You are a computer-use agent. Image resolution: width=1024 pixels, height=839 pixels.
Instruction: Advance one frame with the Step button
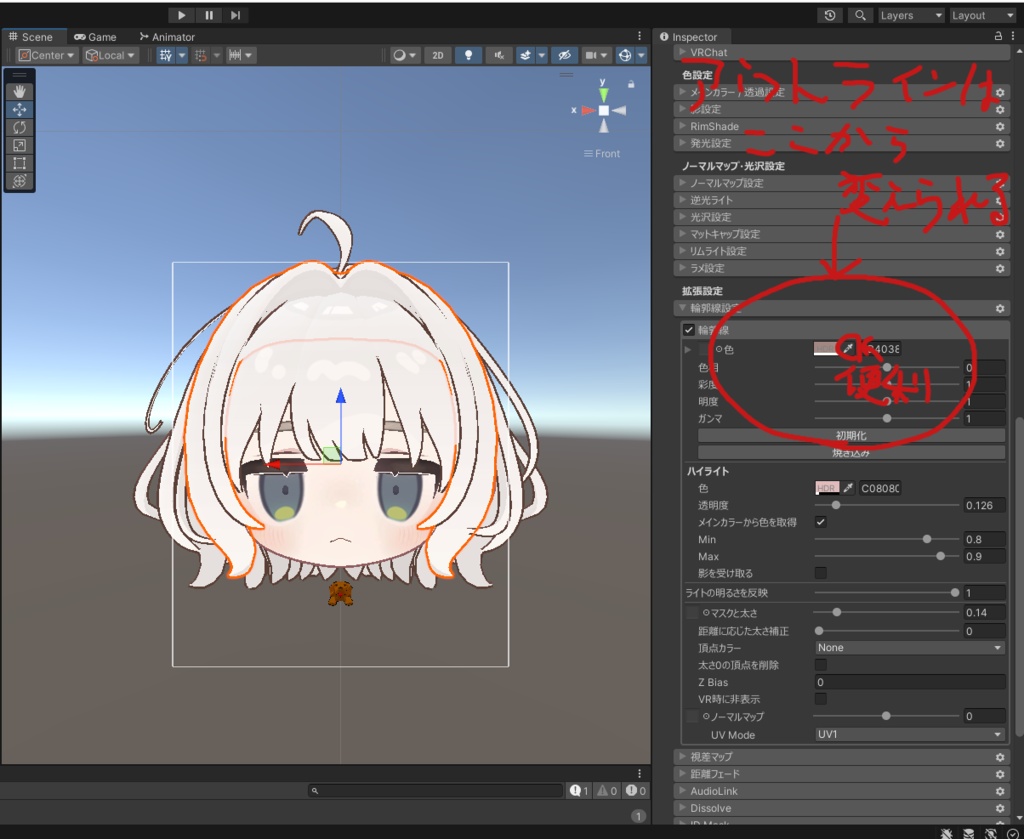235,15
